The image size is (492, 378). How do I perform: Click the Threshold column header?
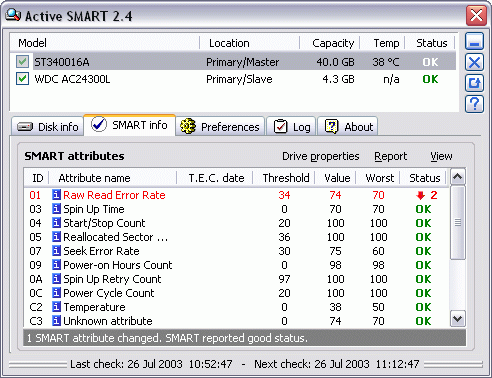tap(284, 178)
